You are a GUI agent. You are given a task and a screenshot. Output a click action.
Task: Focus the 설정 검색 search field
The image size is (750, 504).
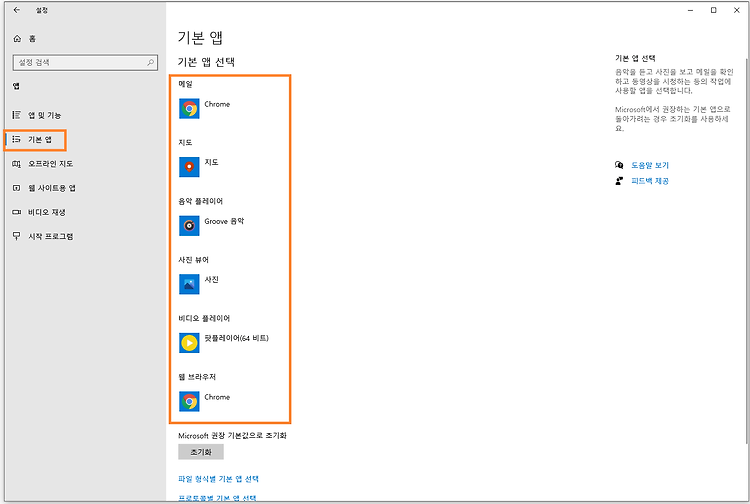(85, 62)
